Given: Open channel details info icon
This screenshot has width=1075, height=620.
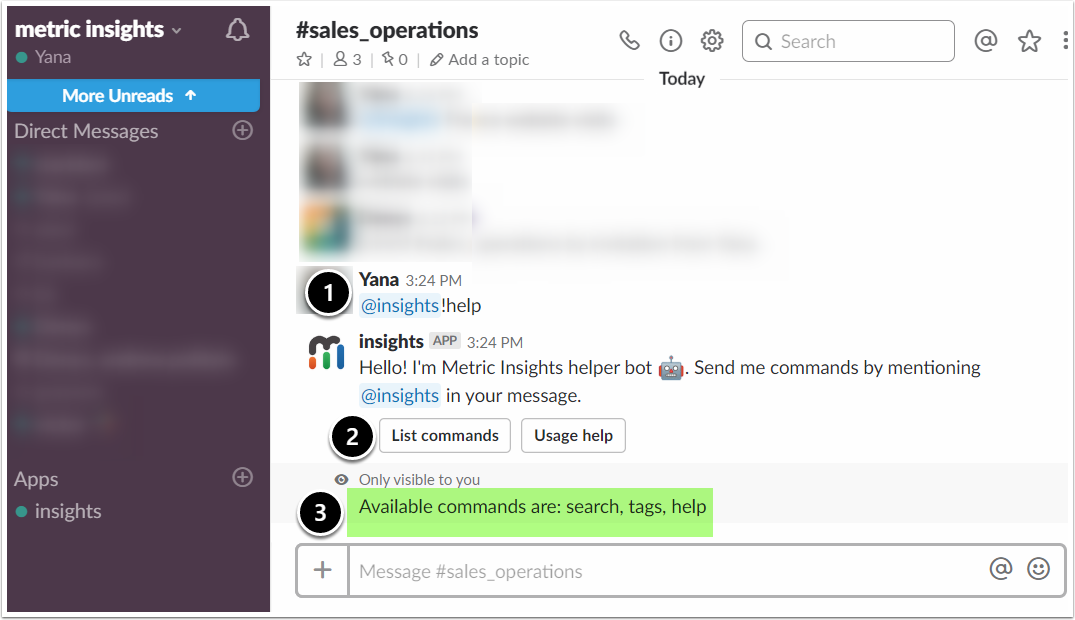Looking at the screenshot, I should point(670,41).
